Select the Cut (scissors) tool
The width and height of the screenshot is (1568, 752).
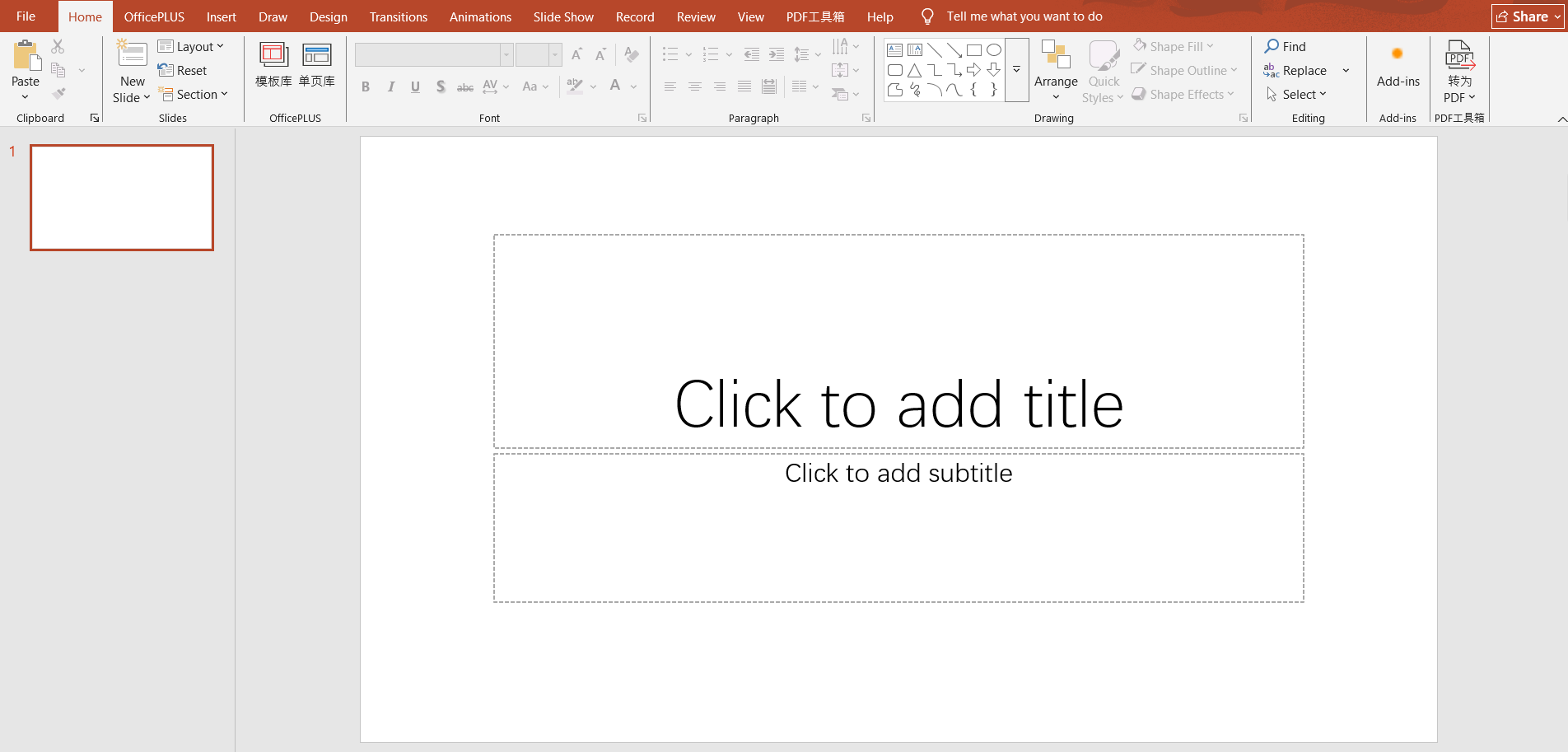58,45
